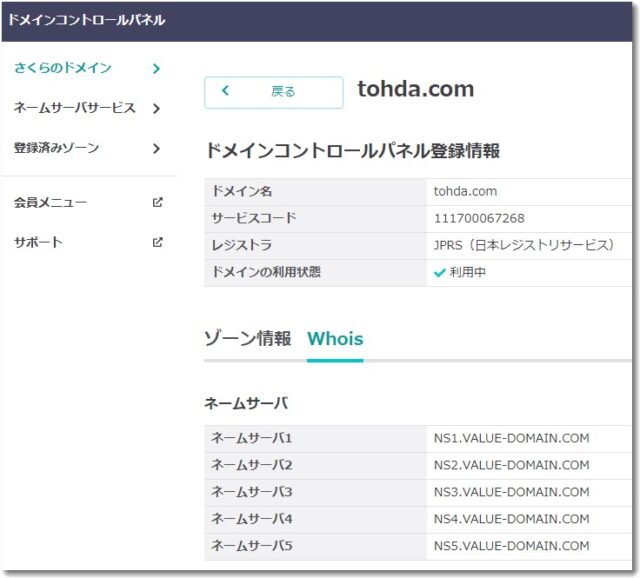Open 会員メニュー link

(50, 202)
